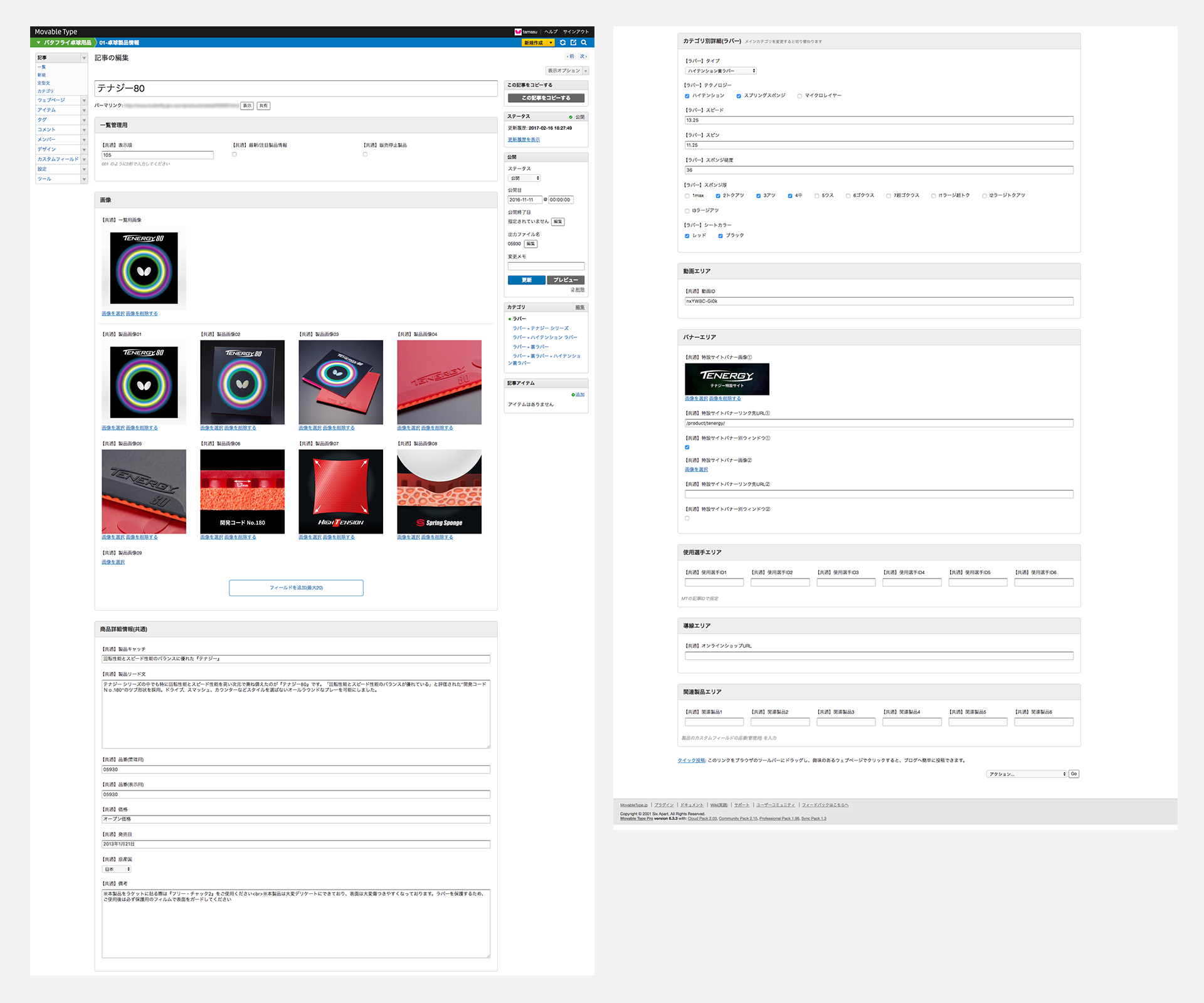Click the 製品画像07 High Tension thumbnail
The height and width of the screenshot is (1003, 1204).
(341, 491)
